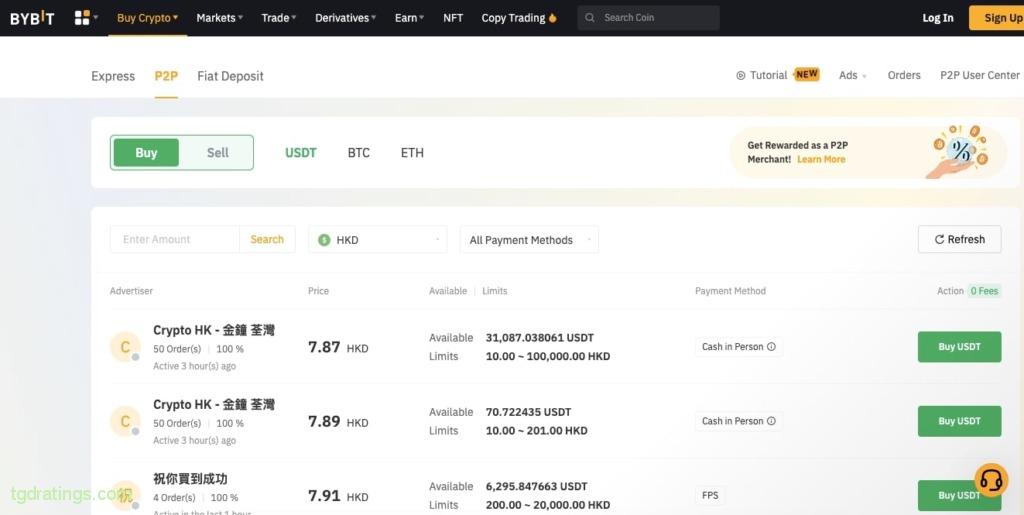Click limits 10.00 ~ 201.00 HKD
The width and height of the screenshot is (1024, 515).
point(536,431)
